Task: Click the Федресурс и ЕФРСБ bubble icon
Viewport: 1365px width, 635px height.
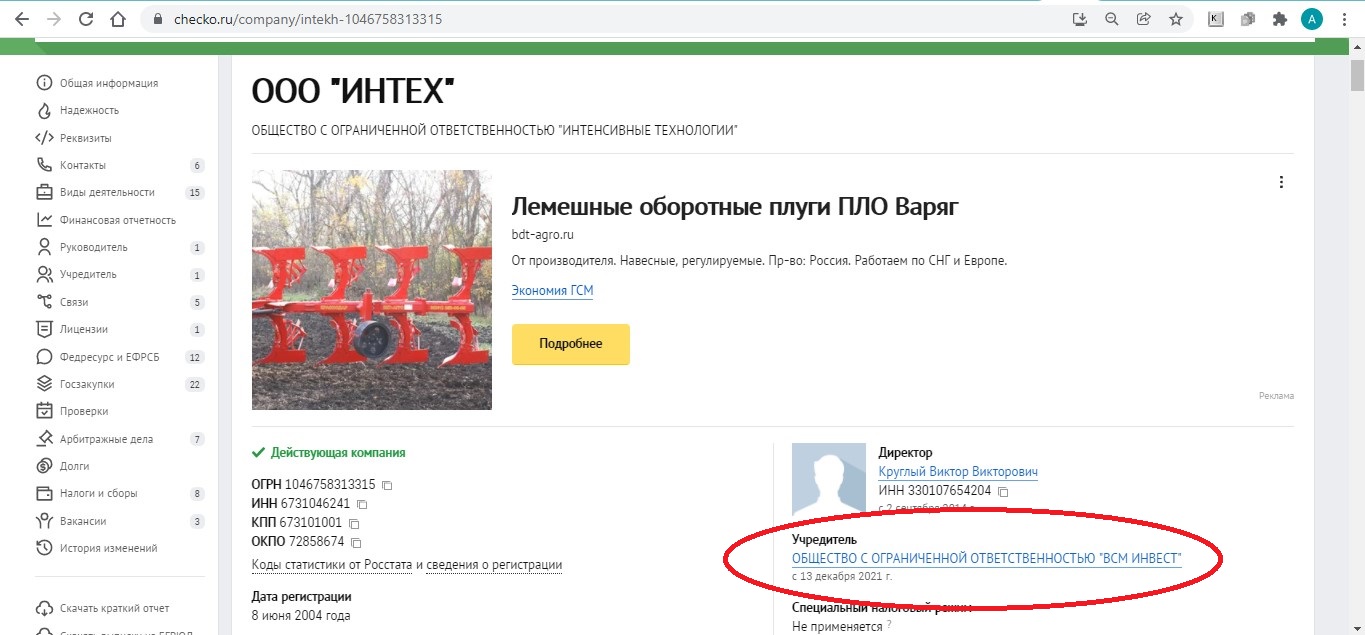Action: [x=44, y=357]
